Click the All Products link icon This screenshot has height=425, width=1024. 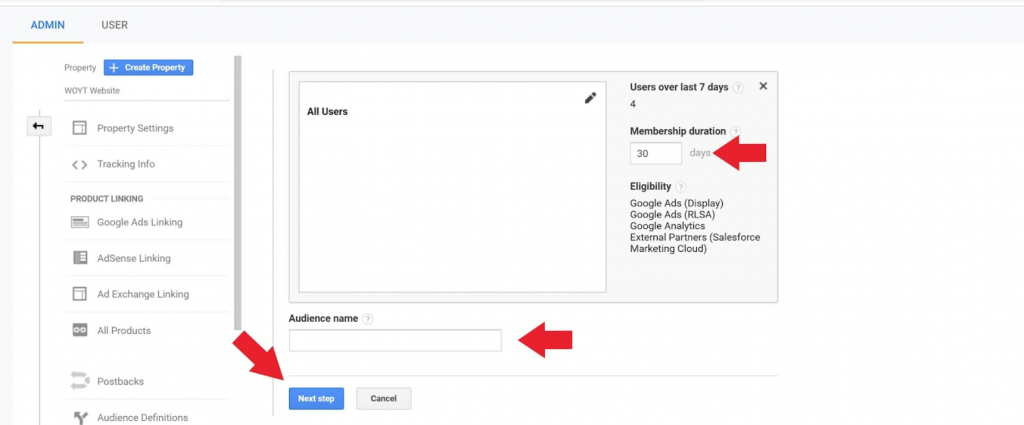[x=80, y=330]
